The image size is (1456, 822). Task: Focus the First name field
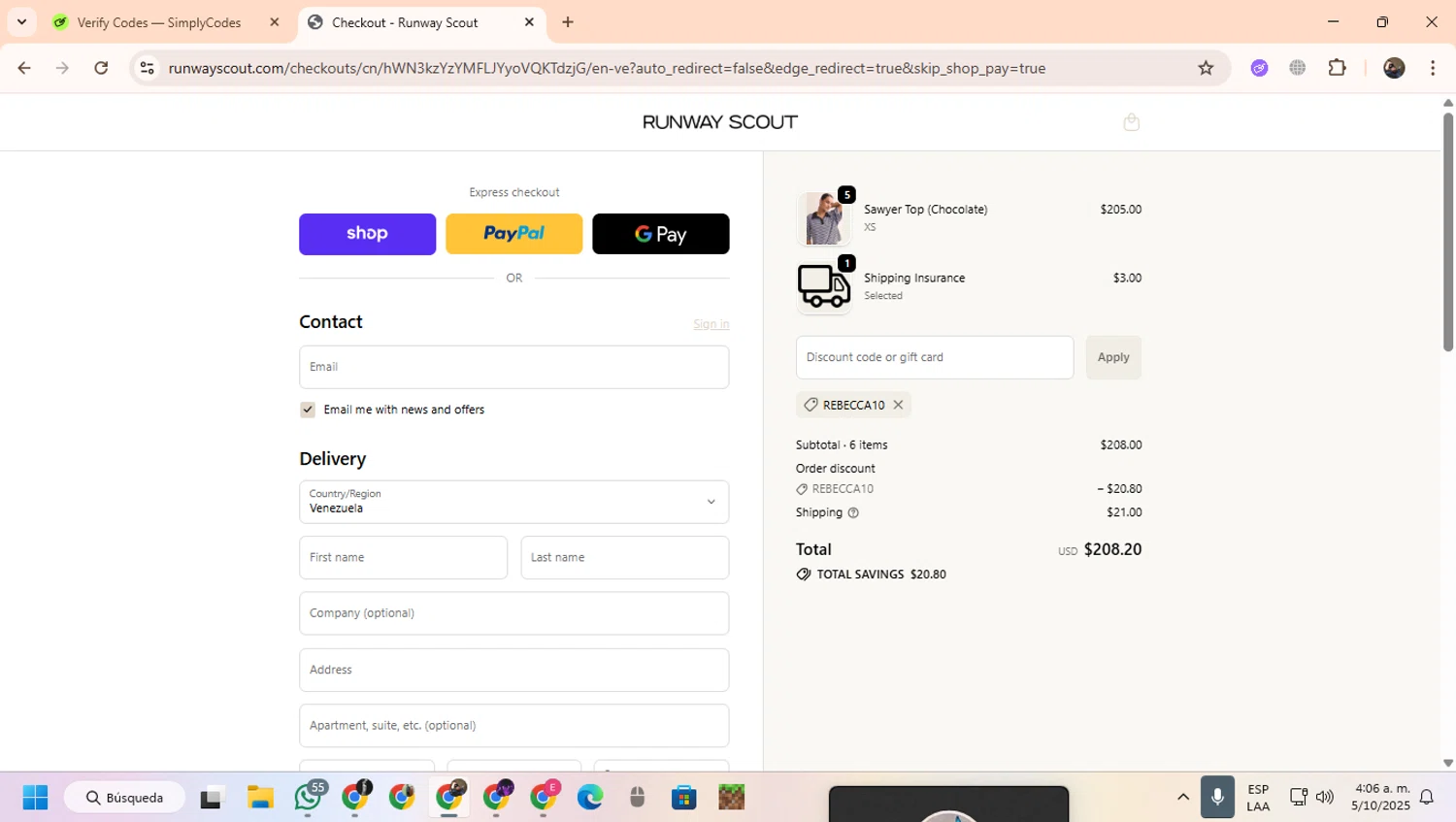403,558
